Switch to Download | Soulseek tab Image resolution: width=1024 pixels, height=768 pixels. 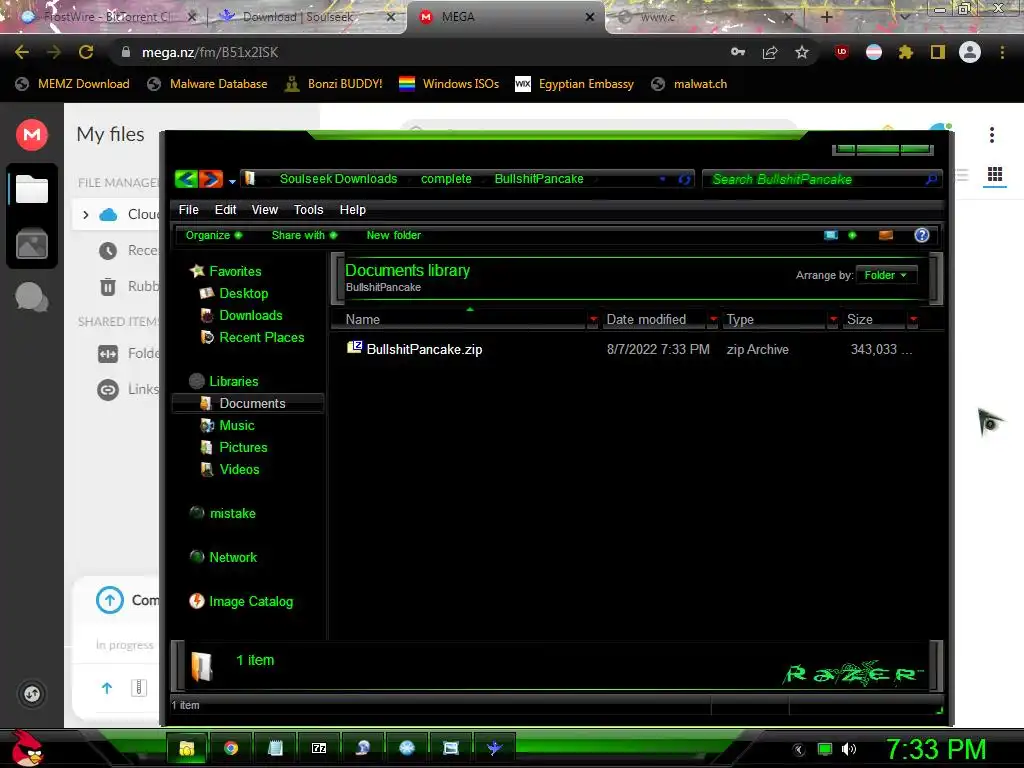coord(306,17)
